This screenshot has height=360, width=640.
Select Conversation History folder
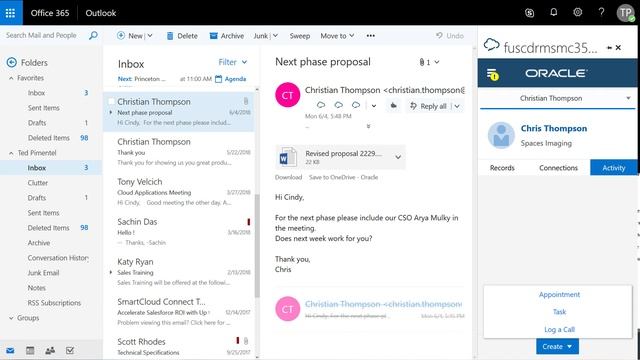(58, 258)
